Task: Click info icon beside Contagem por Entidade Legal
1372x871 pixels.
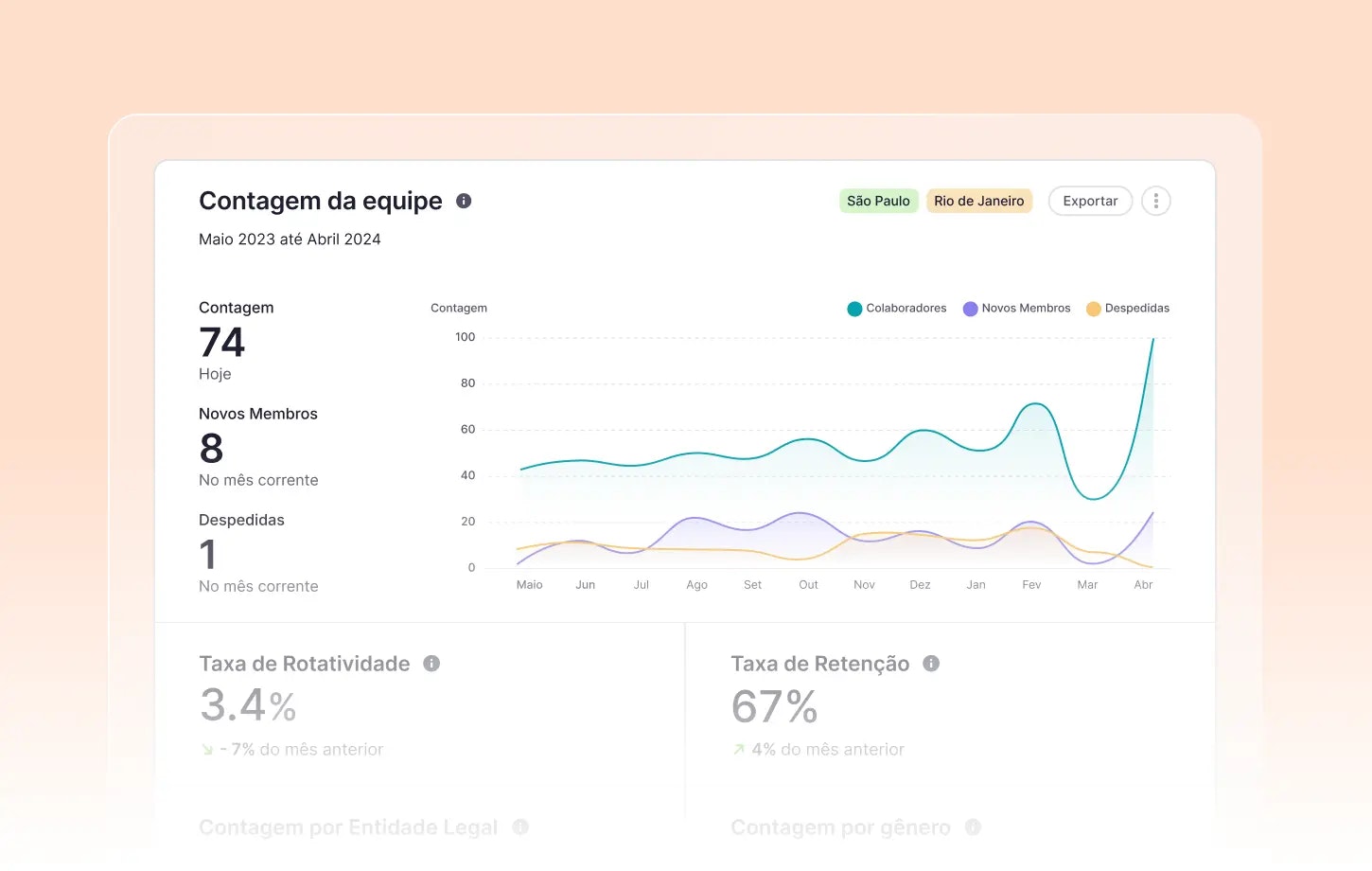Action: point(520,827)
